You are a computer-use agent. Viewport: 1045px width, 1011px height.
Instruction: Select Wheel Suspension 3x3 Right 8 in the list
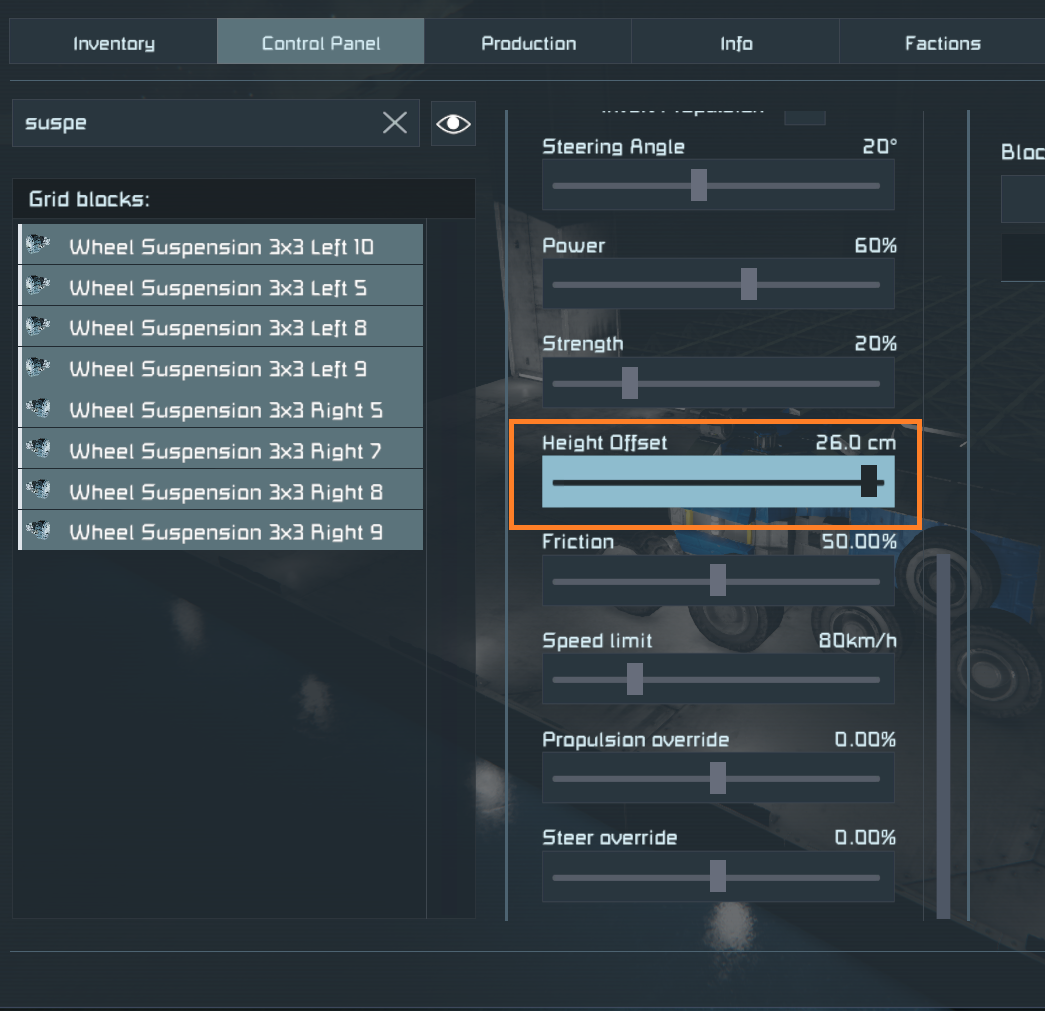coord(225,492)
